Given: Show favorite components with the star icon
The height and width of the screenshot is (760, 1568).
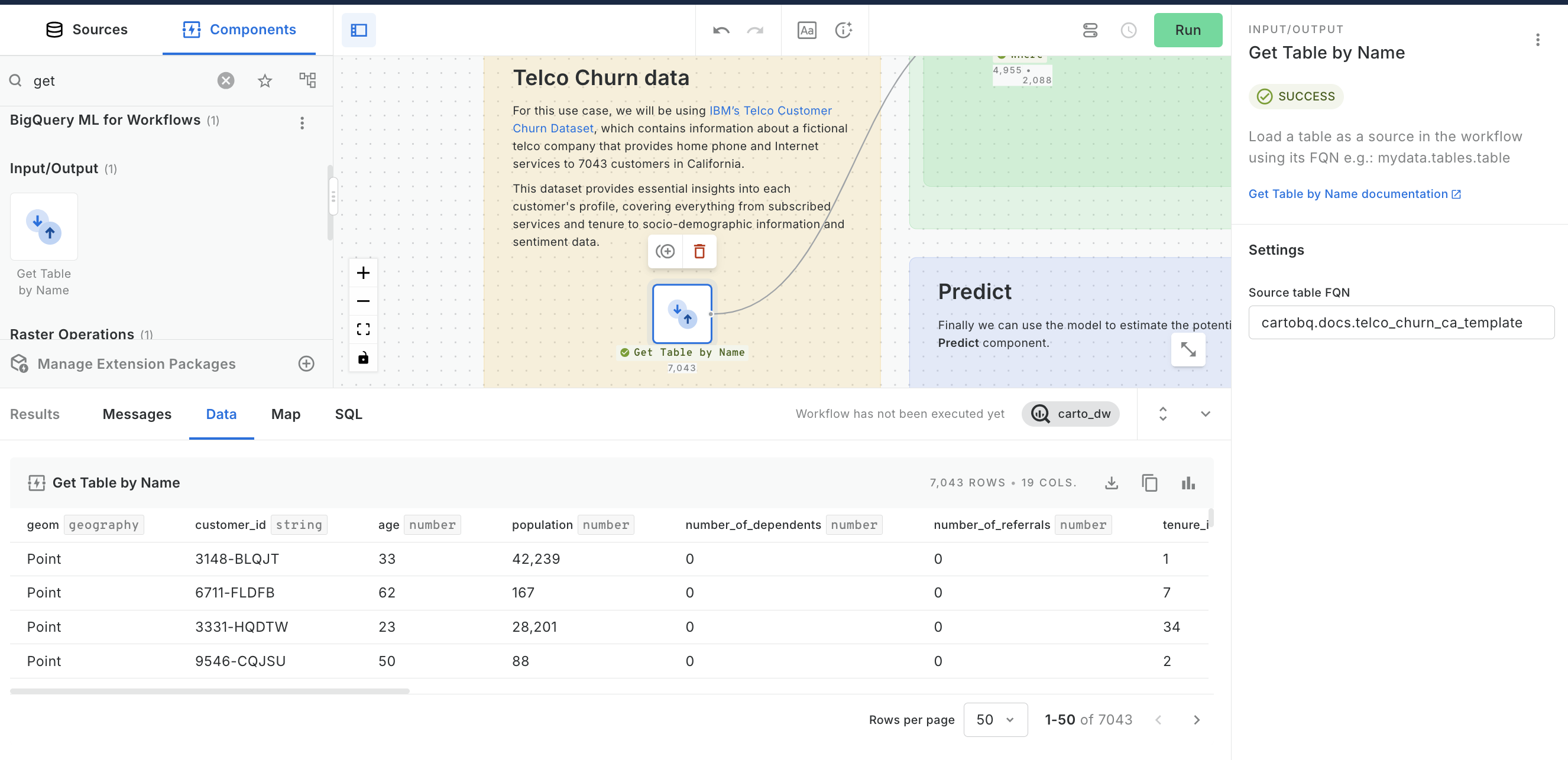Looking at the screenshot, I should click(265, 80).
